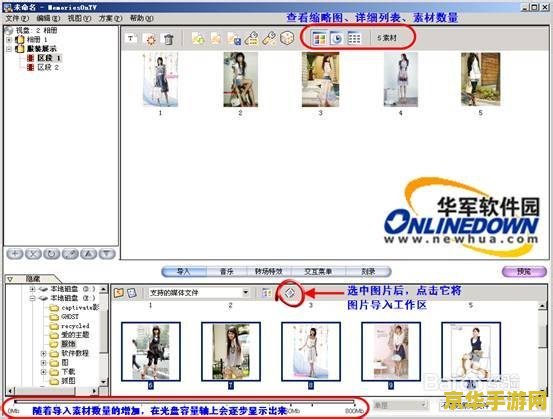This screenshot has height=419, width=553.
Task: Click the add plus button below album tree
Action: (x=15, y=254)
